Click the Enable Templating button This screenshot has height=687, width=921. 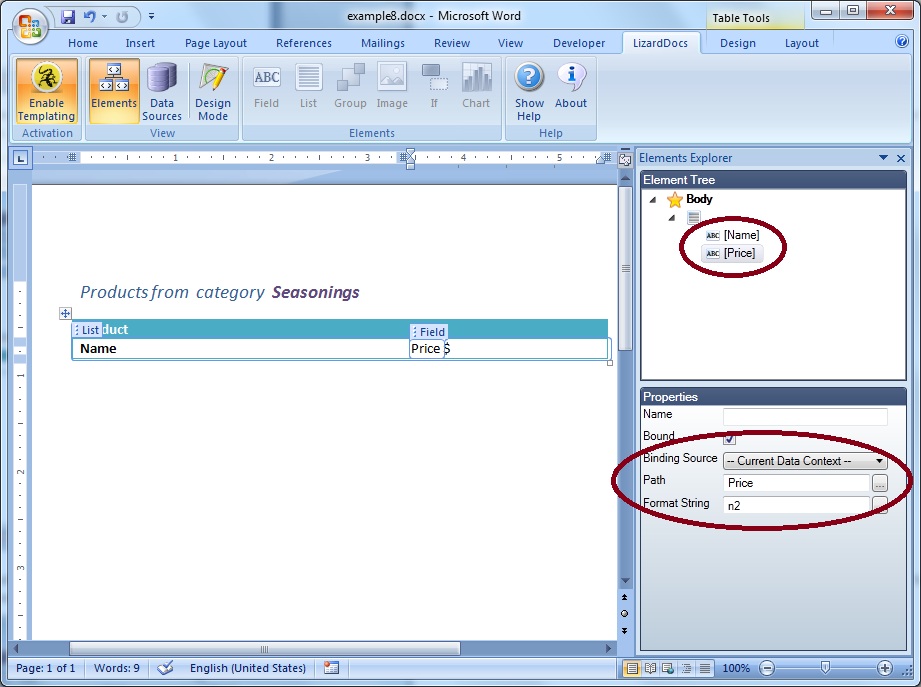point(46,93)
